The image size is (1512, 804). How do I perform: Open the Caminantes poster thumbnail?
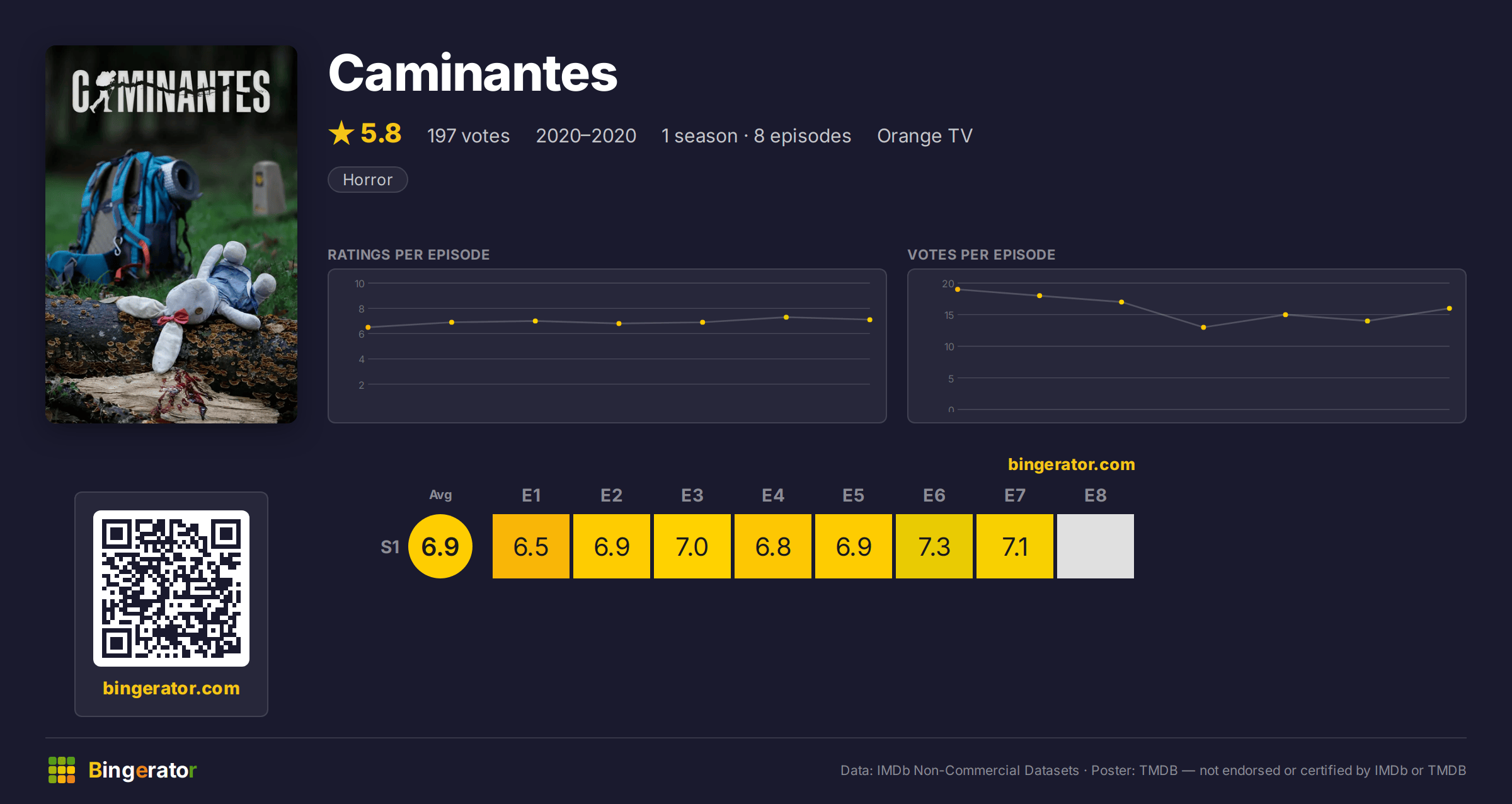coord(171,234)
